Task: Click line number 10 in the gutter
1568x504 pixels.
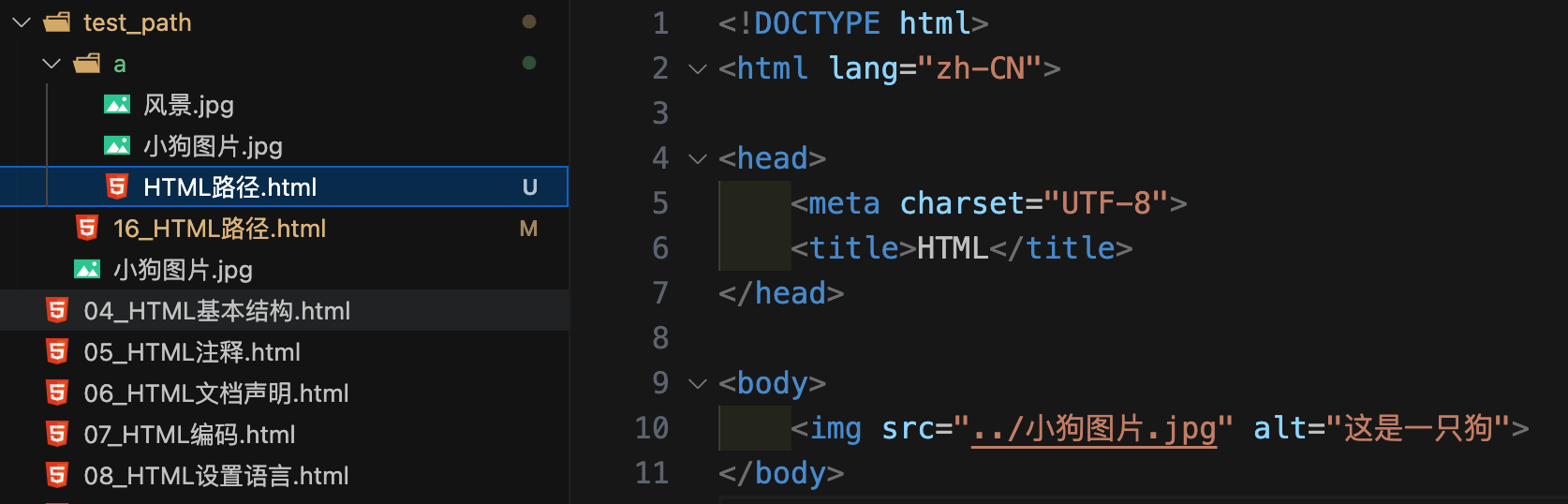Action: (652, 428)
